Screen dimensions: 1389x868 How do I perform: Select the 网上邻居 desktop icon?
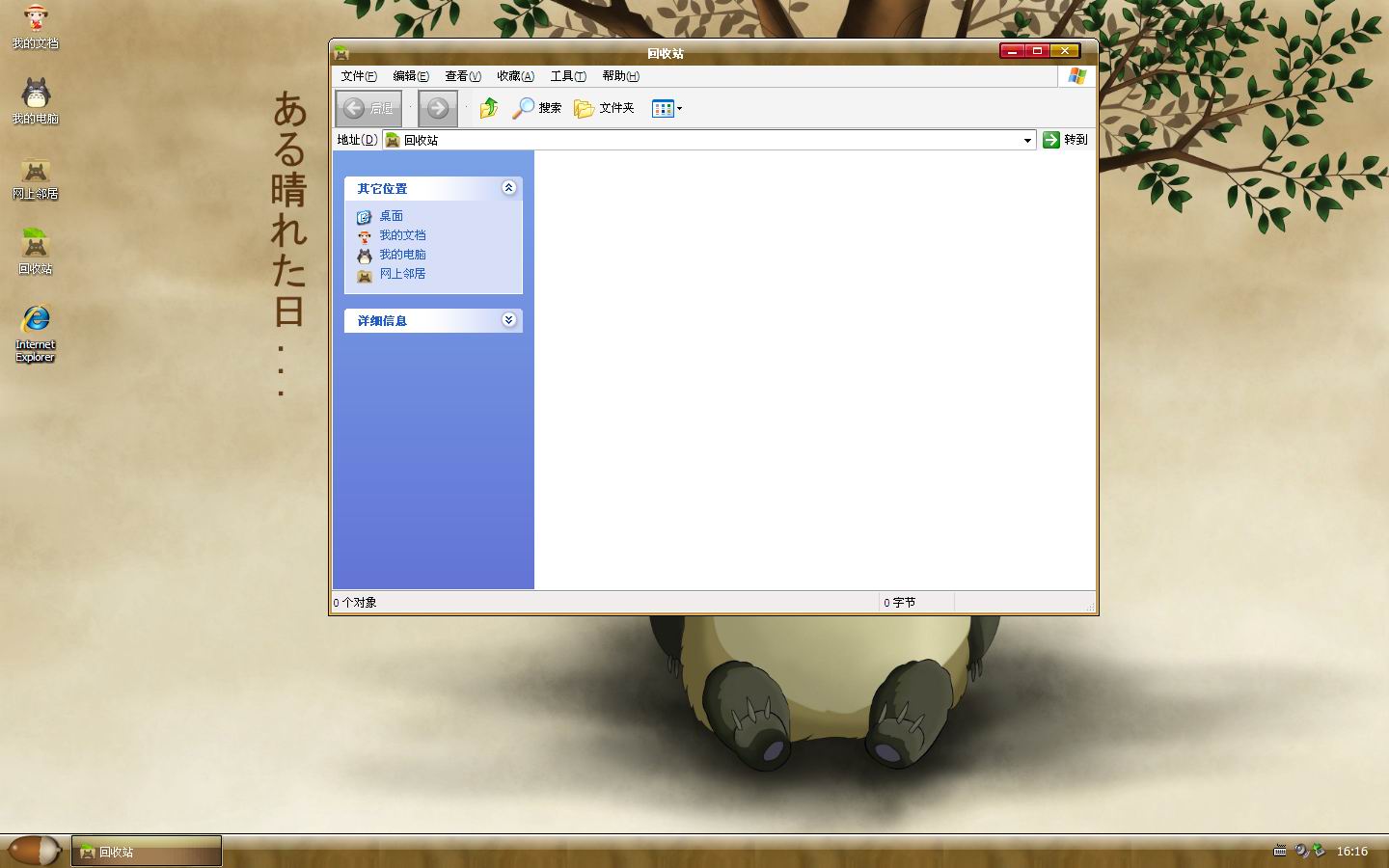[x=36, y=177]
